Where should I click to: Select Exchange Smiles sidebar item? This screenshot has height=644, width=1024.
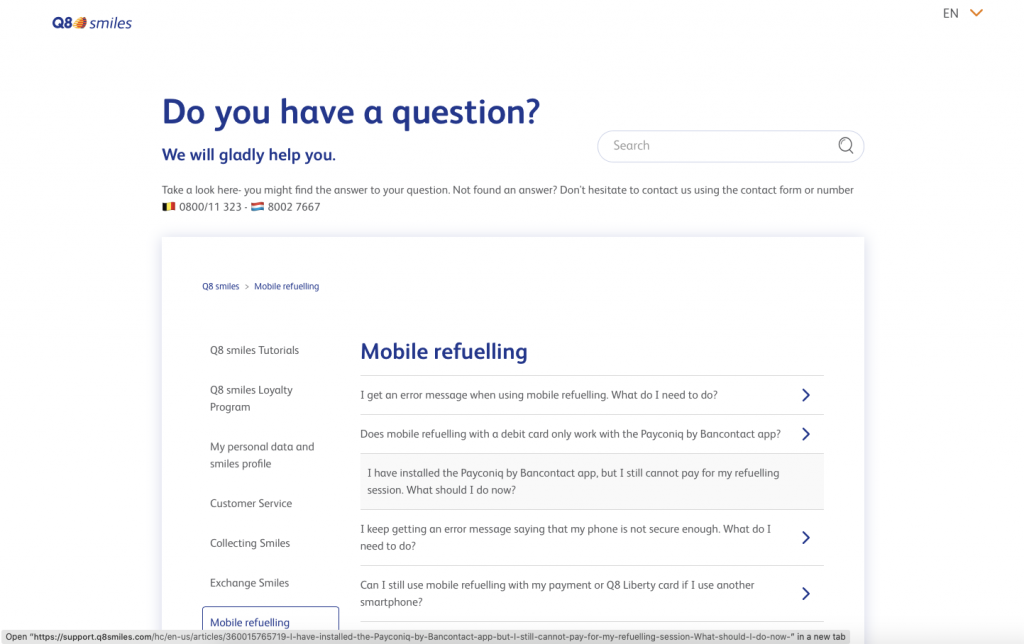click(250, 583)
